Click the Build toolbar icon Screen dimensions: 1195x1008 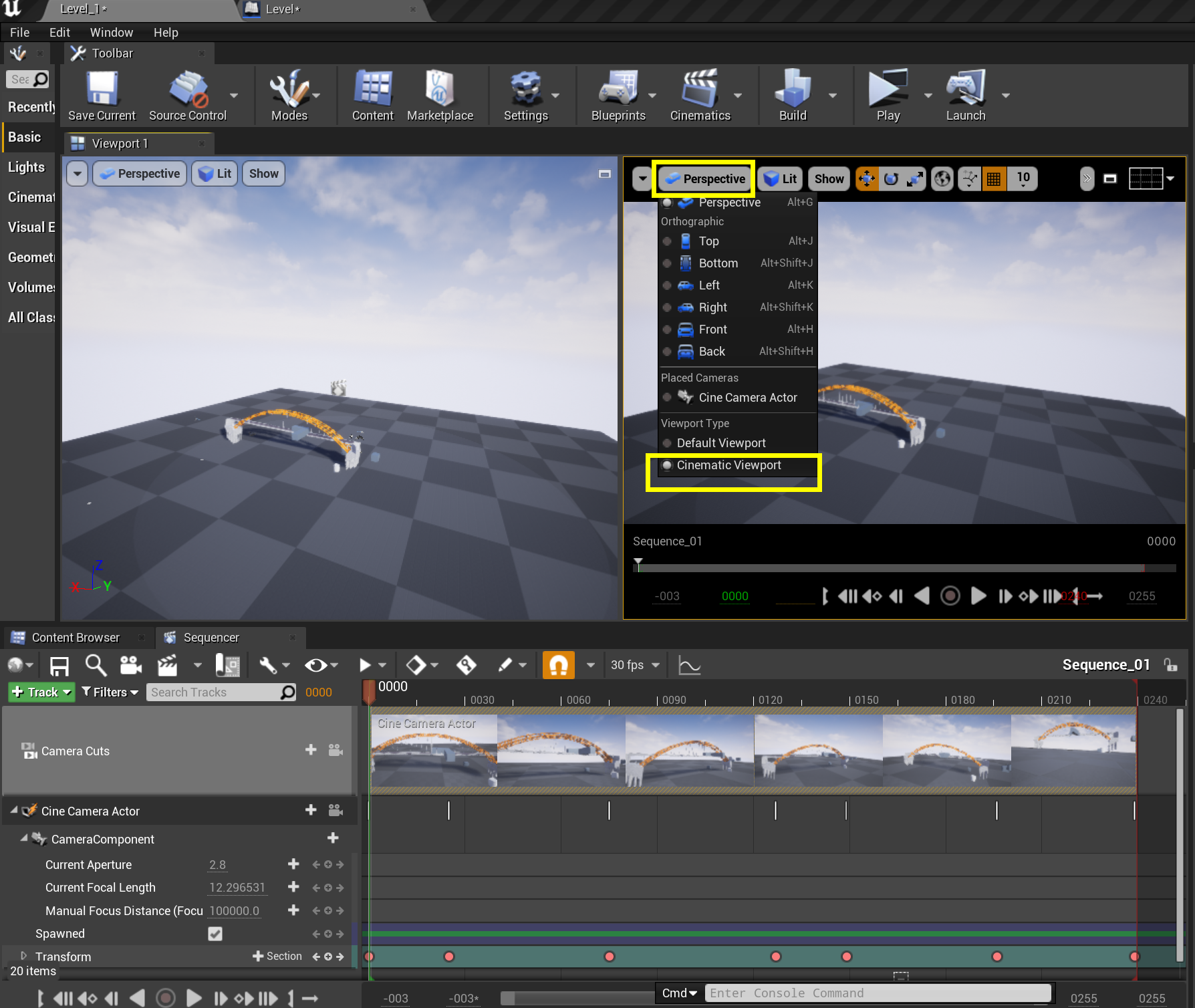click(793, 96)
